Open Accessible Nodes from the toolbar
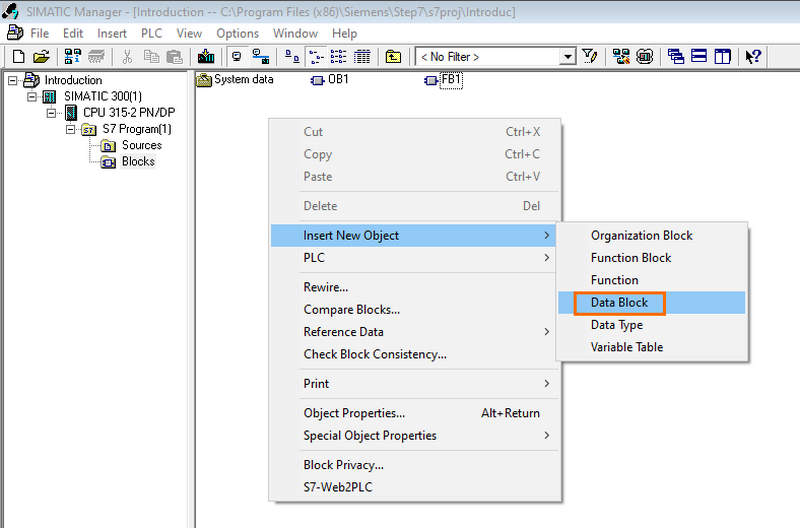The width and height of the screenshot is (800, 528). click(x=73, y=56)
